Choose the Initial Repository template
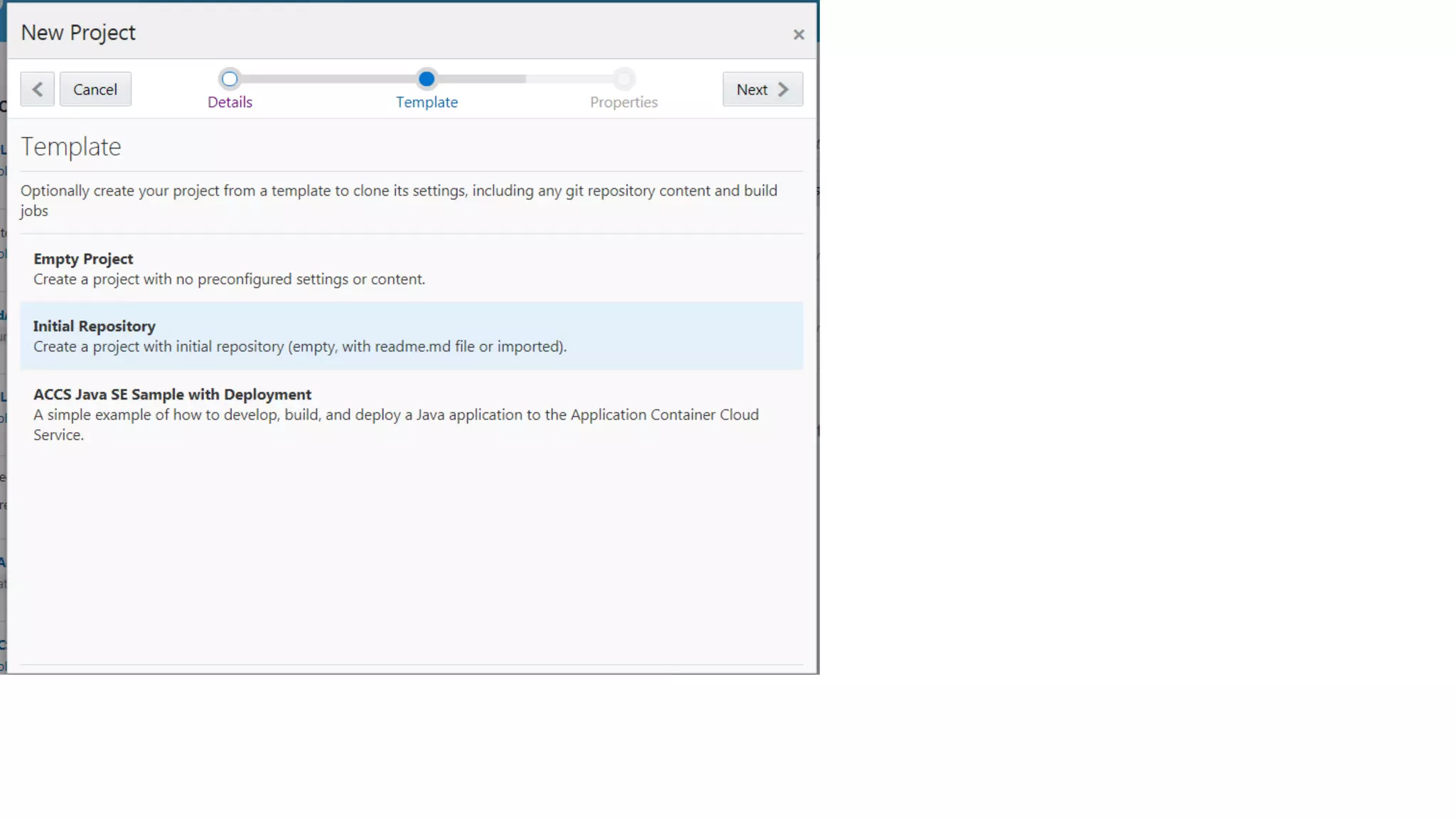 tap(94, 326)
